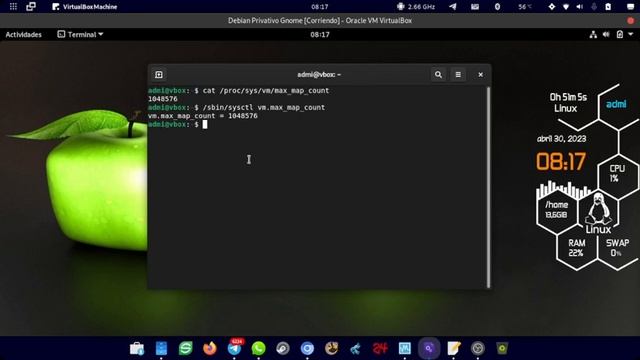Screen dimensions: 640x360
Task: Open the green S spreadsheet dock icon
Action: tap(185, 349)
